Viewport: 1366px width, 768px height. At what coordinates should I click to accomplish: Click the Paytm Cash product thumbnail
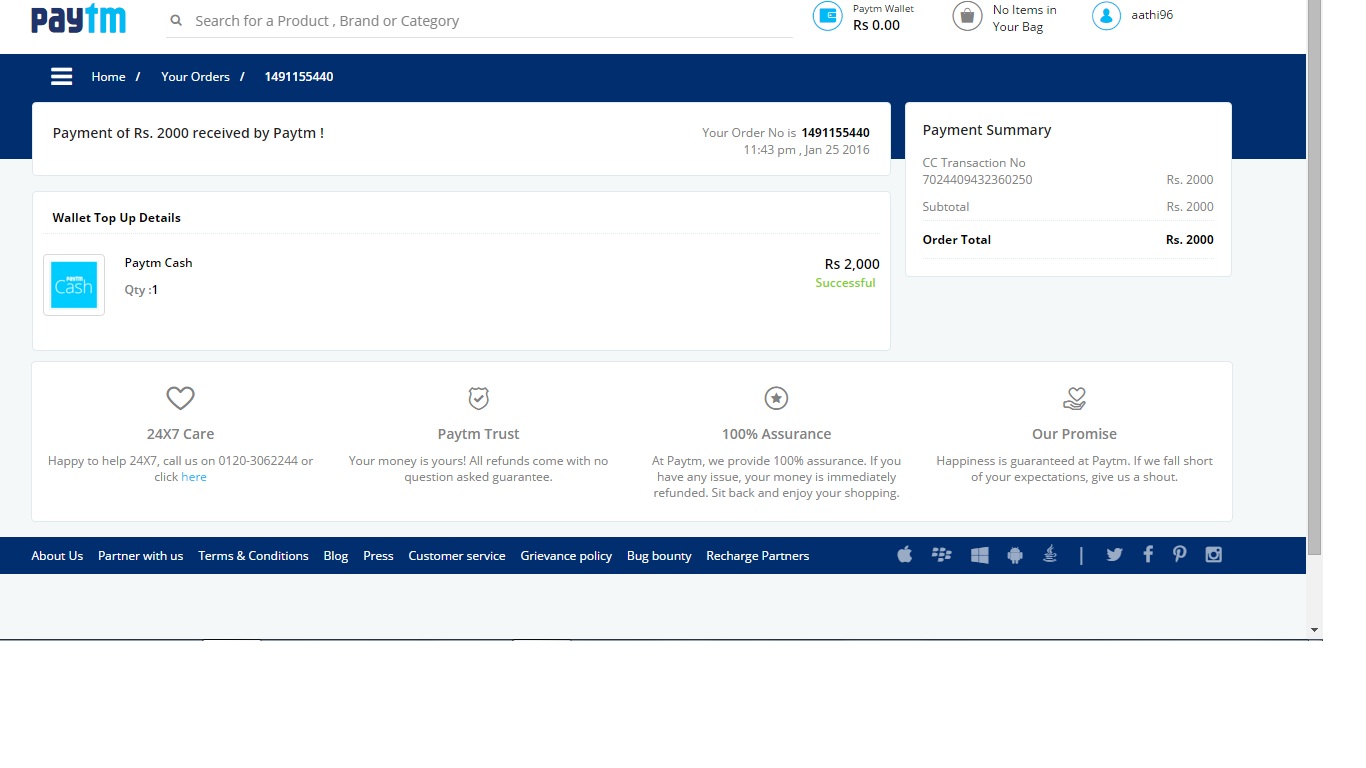click(74, 285)
